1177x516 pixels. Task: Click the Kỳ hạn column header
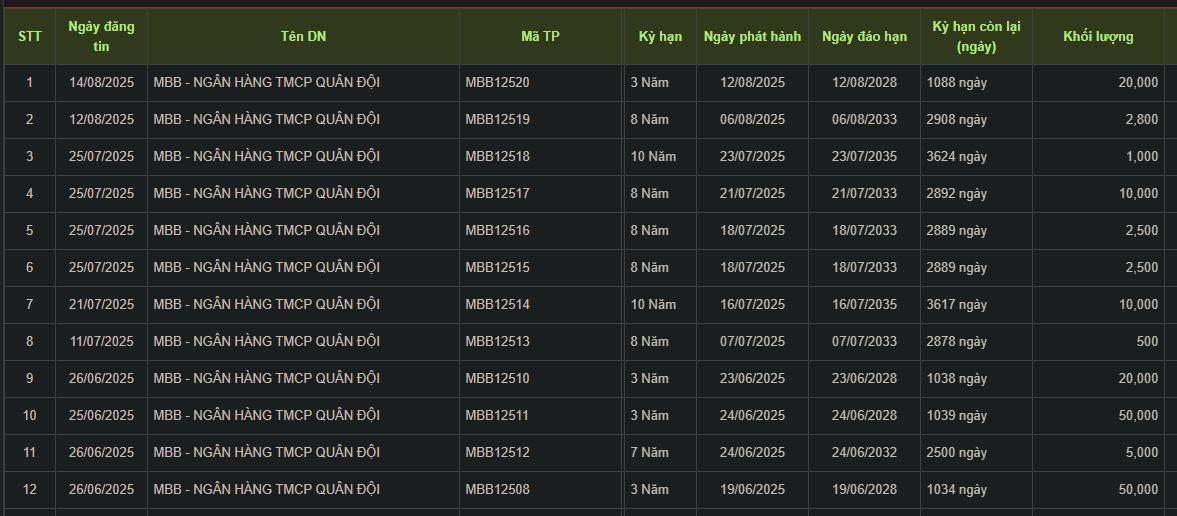coord(661,36)
